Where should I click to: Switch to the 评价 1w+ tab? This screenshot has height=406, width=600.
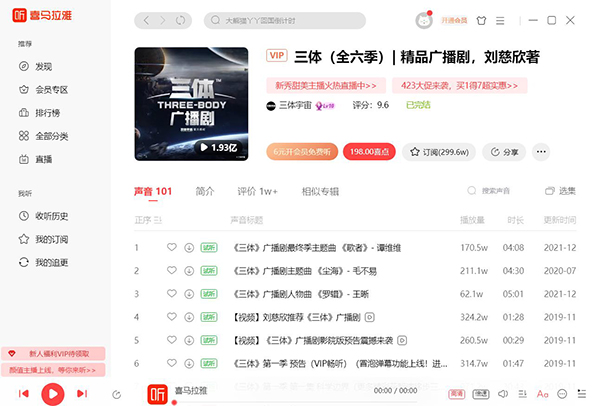click(x=258, y=191)
